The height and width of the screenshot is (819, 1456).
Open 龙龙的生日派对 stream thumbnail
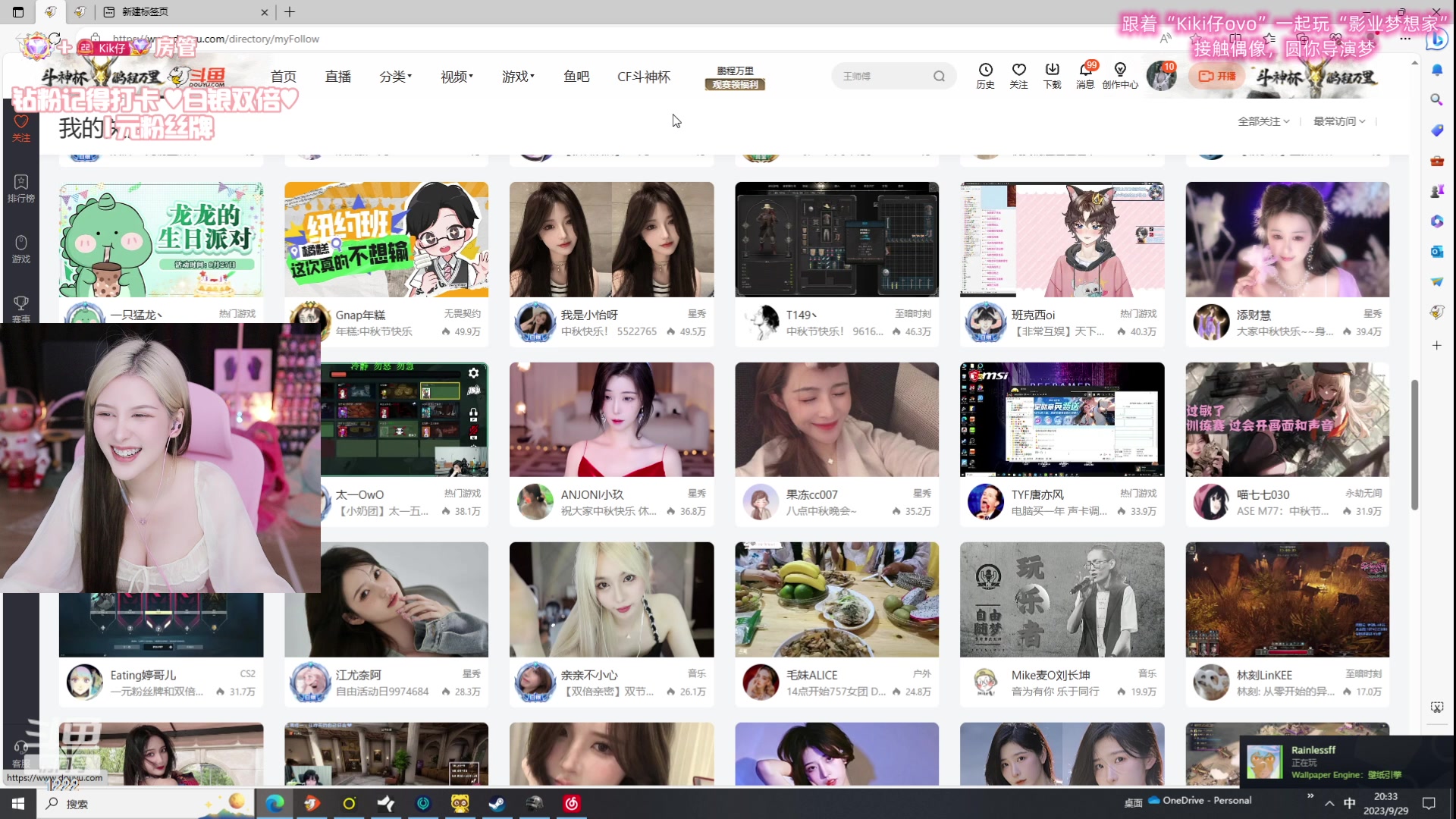click(162, 240)
